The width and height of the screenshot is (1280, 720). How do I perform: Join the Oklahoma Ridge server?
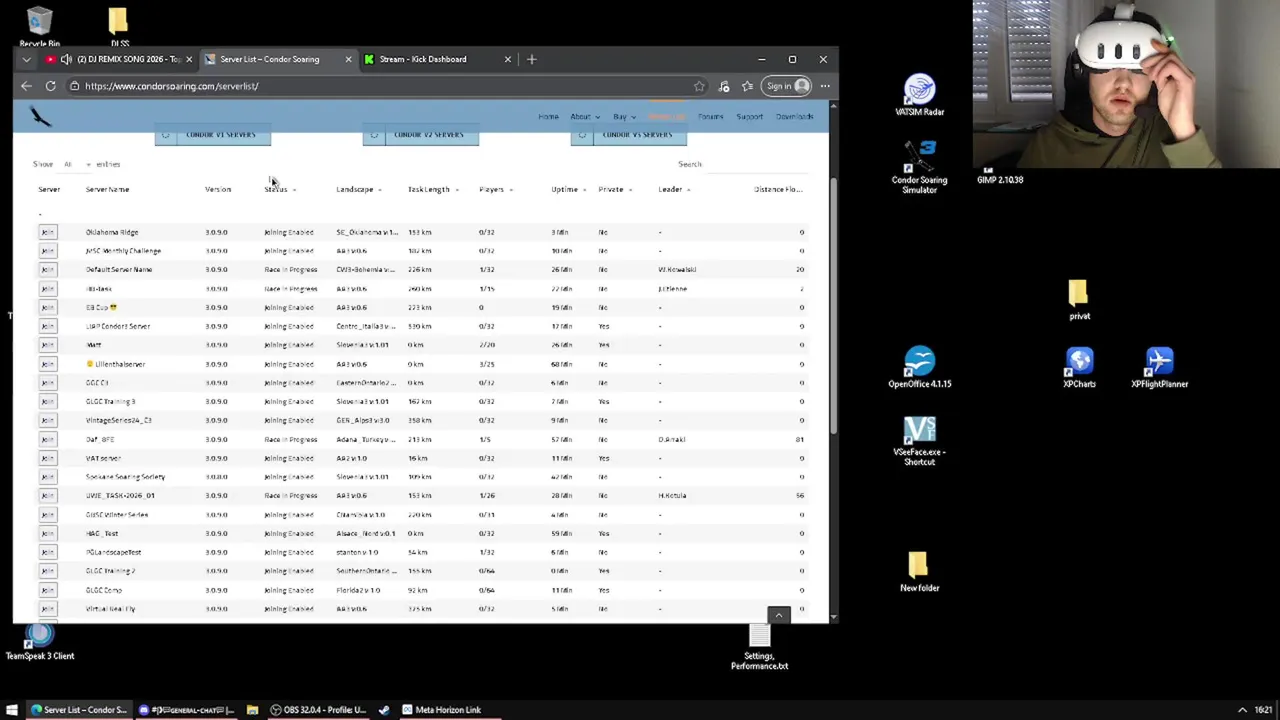[x=48, y=232]
